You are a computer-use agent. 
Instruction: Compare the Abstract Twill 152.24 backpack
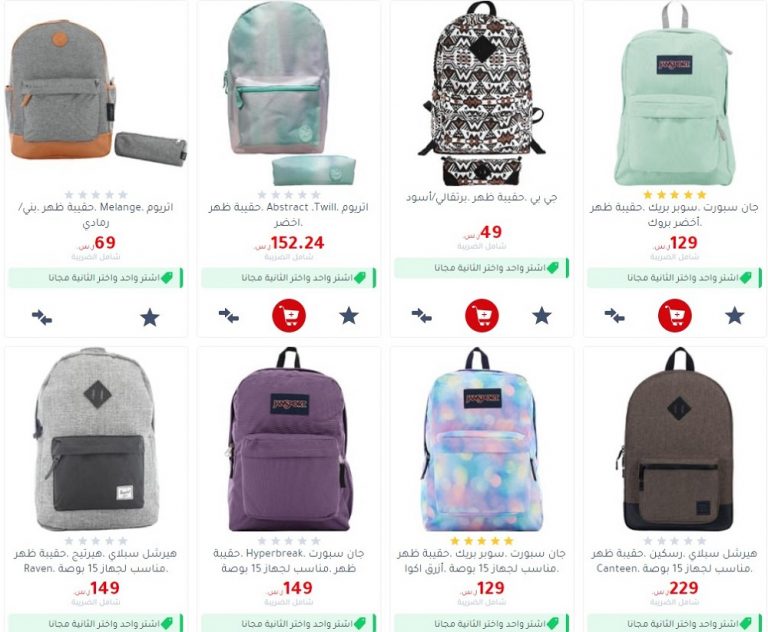click(229, 316)
